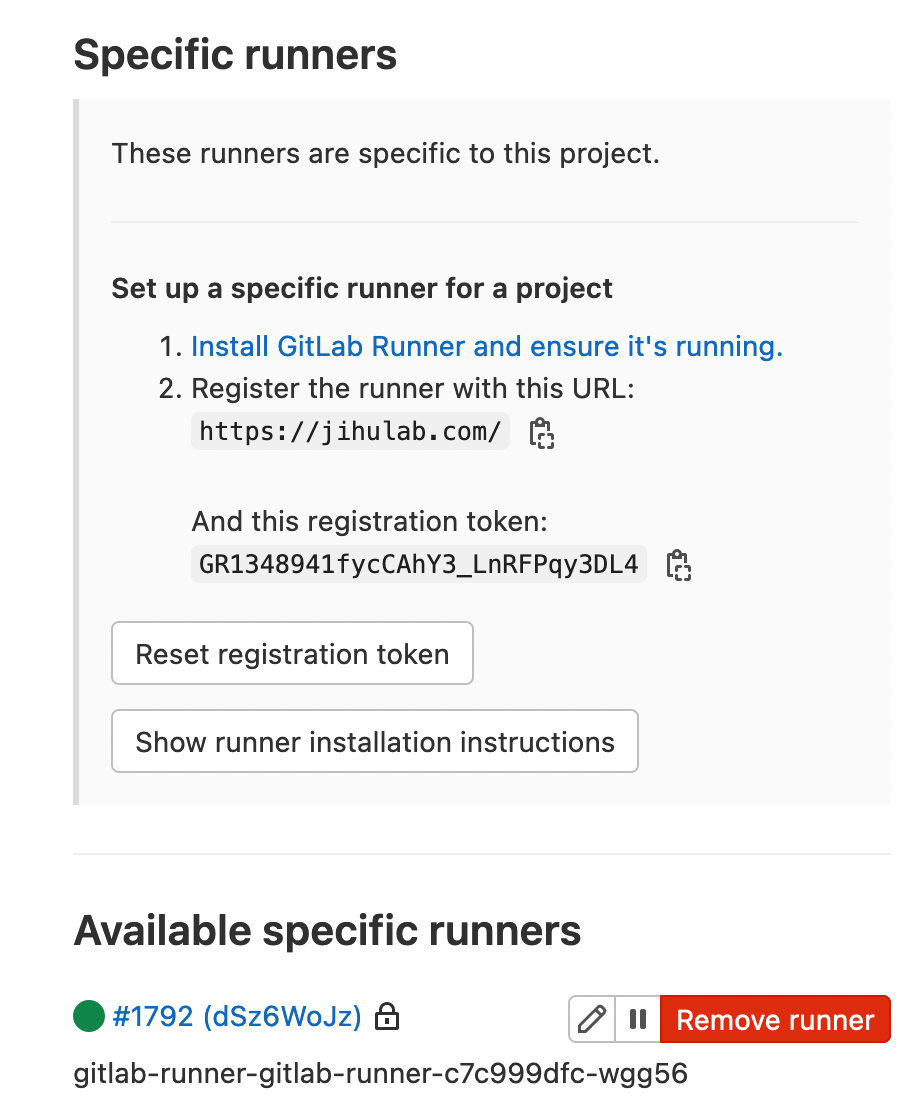Click the Set up a specific runner title

click(362, 289)
